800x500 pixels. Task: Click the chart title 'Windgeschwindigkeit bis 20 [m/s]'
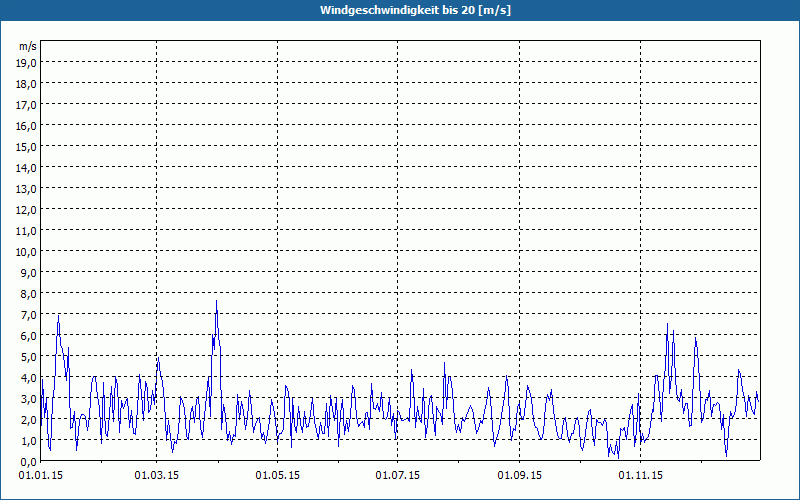[399, 10]
